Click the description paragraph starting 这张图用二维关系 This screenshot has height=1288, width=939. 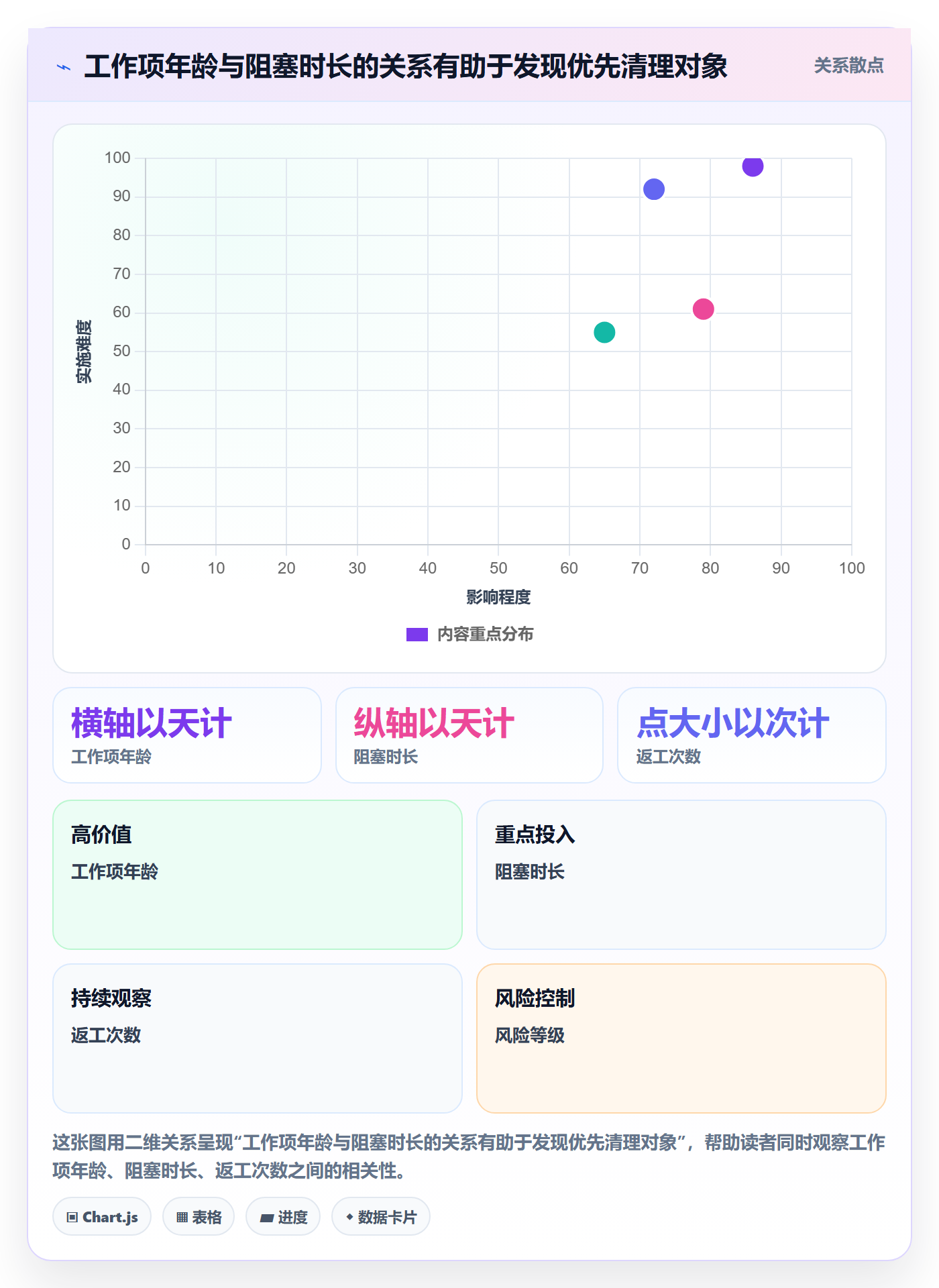point(469,1157)
